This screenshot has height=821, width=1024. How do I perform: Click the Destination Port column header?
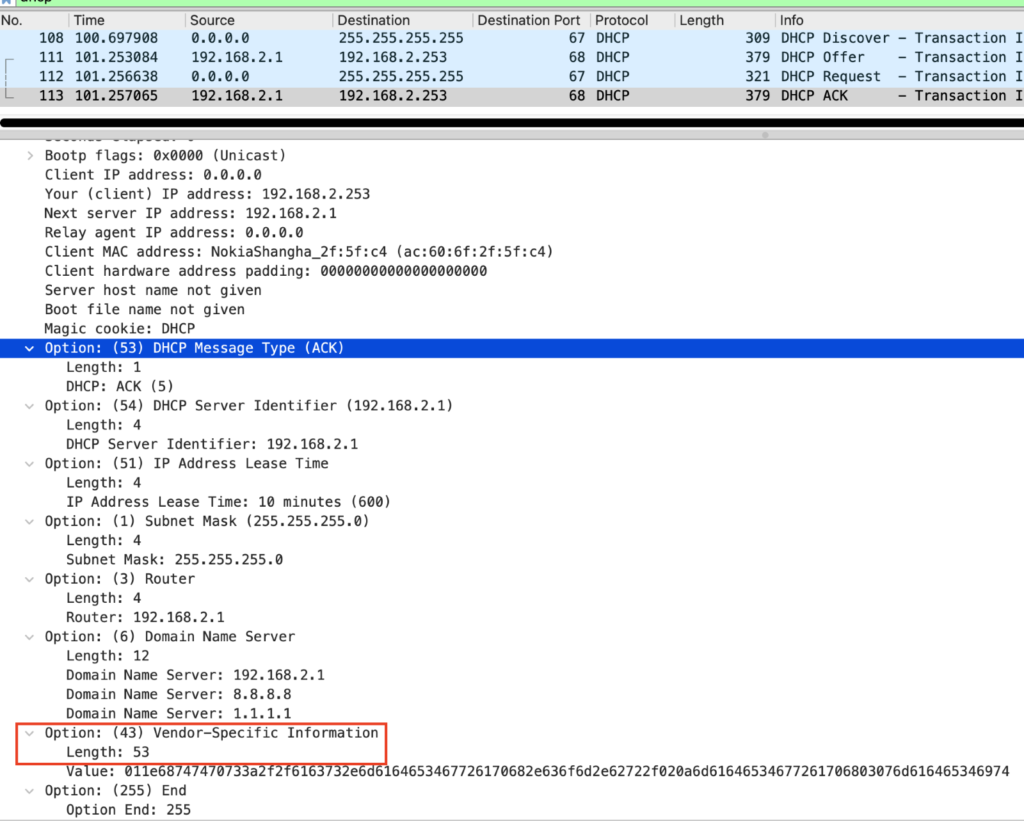point(529,19)
